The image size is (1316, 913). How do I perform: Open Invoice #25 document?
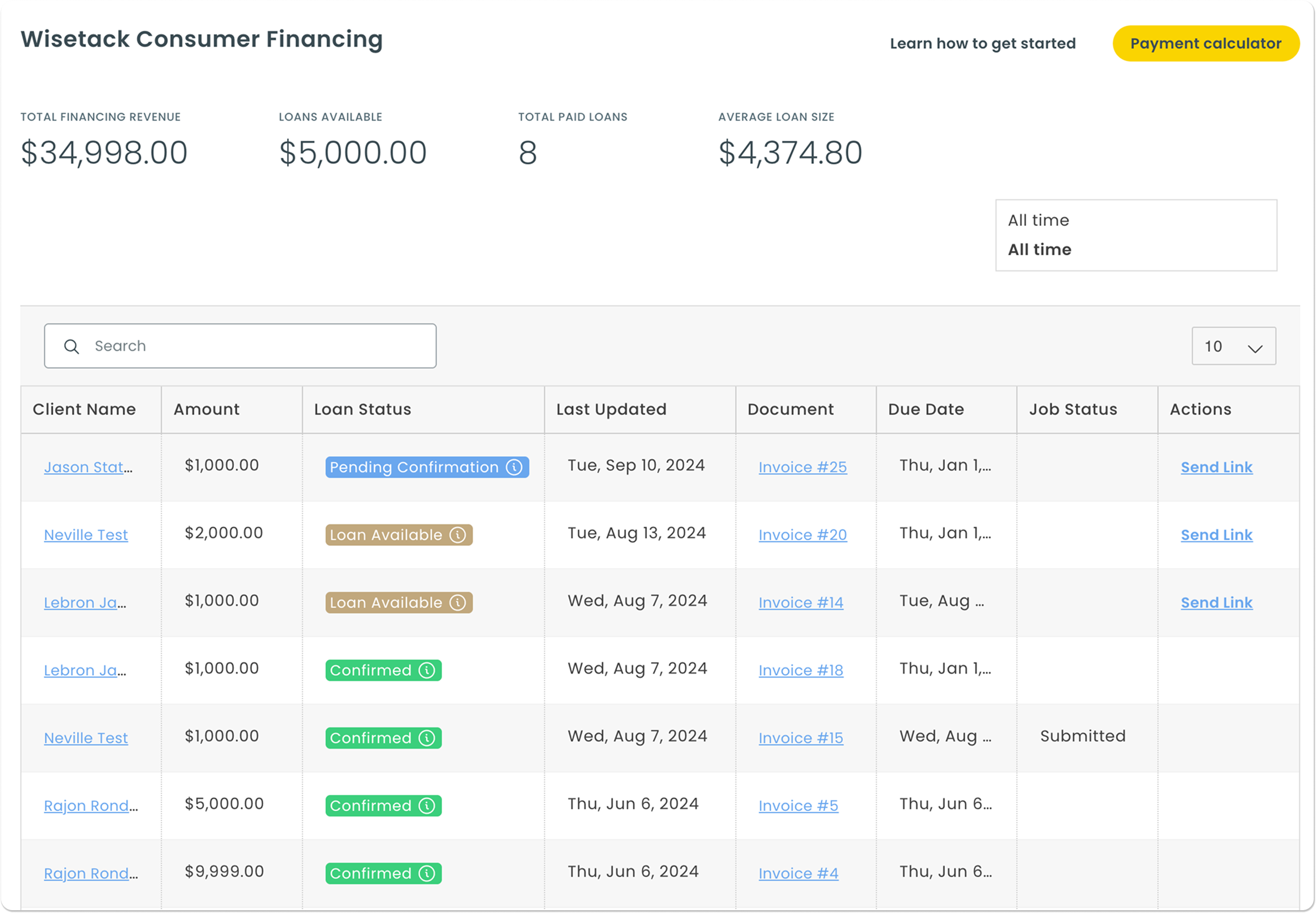coord(802,467)
